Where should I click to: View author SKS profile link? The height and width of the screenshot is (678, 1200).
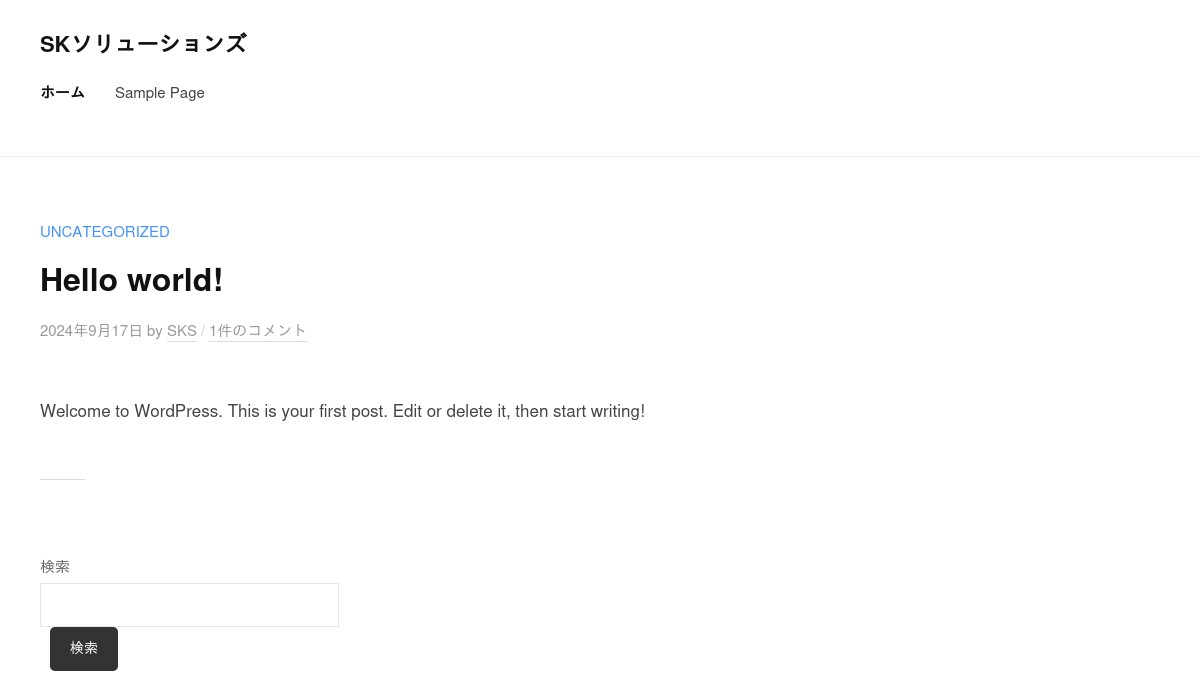click(182, 331)
